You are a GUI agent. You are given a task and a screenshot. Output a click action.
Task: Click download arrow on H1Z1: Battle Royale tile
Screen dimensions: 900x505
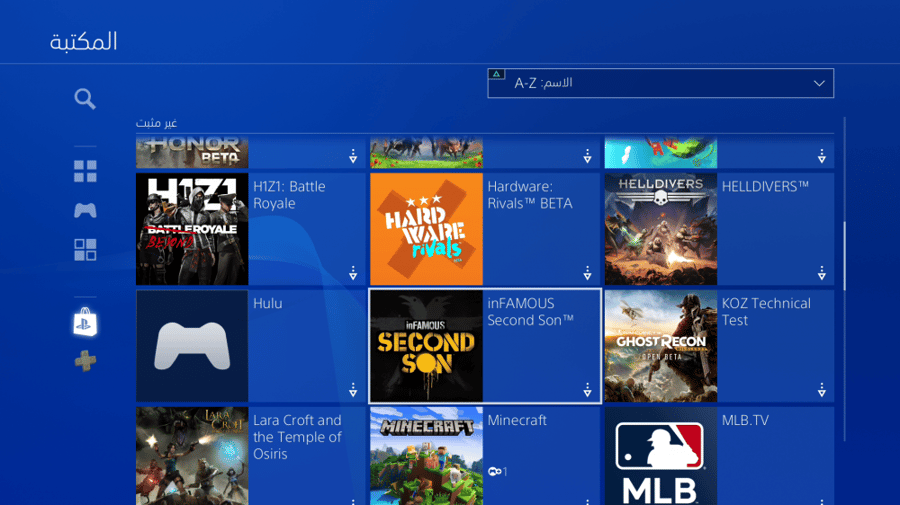click(353, 273)
